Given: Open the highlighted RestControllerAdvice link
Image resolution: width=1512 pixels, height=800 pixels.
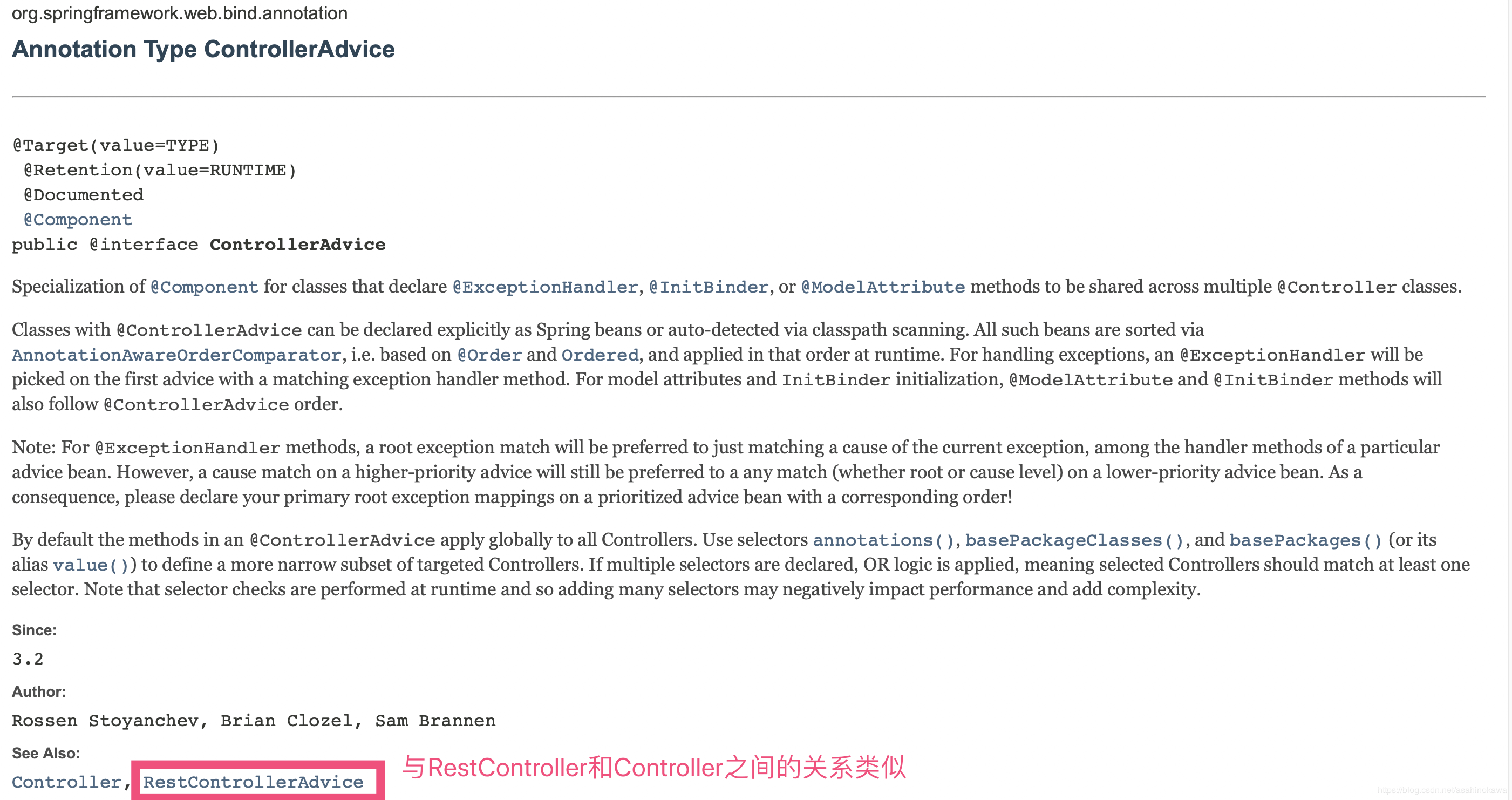Looking at the screenshot, I should click(x=254, y=782).
